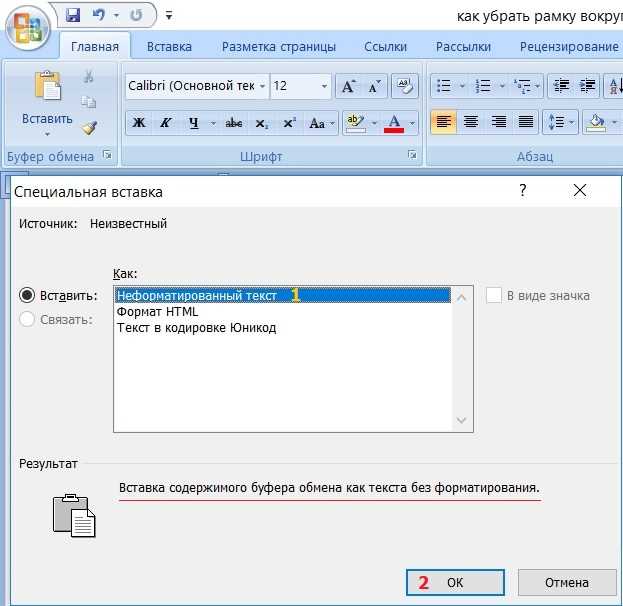
Task: Redo action in Quick Access toolbar
Action: [x=136, y=15]
